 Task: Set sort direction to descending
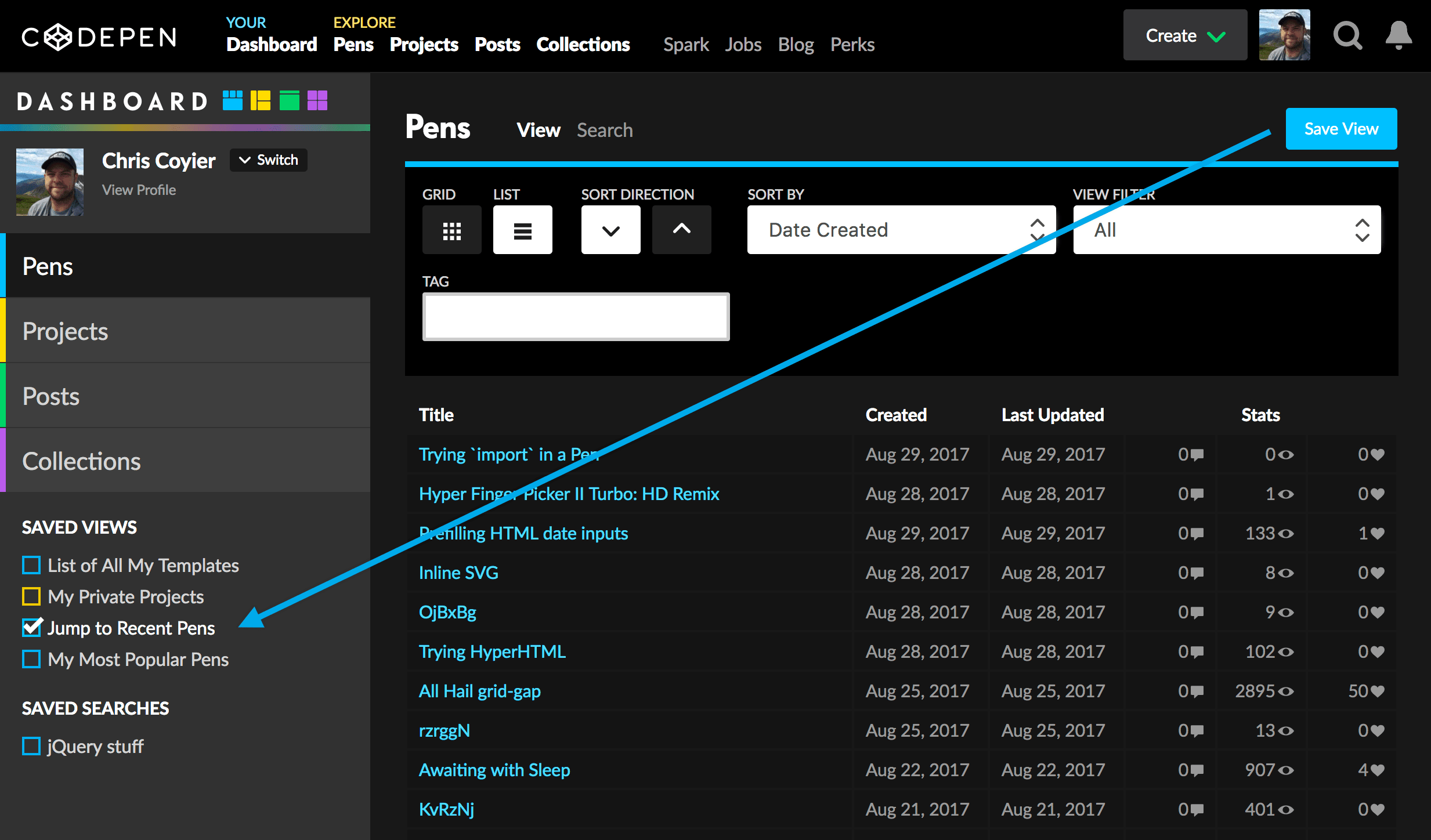click(x=611, y=230)
